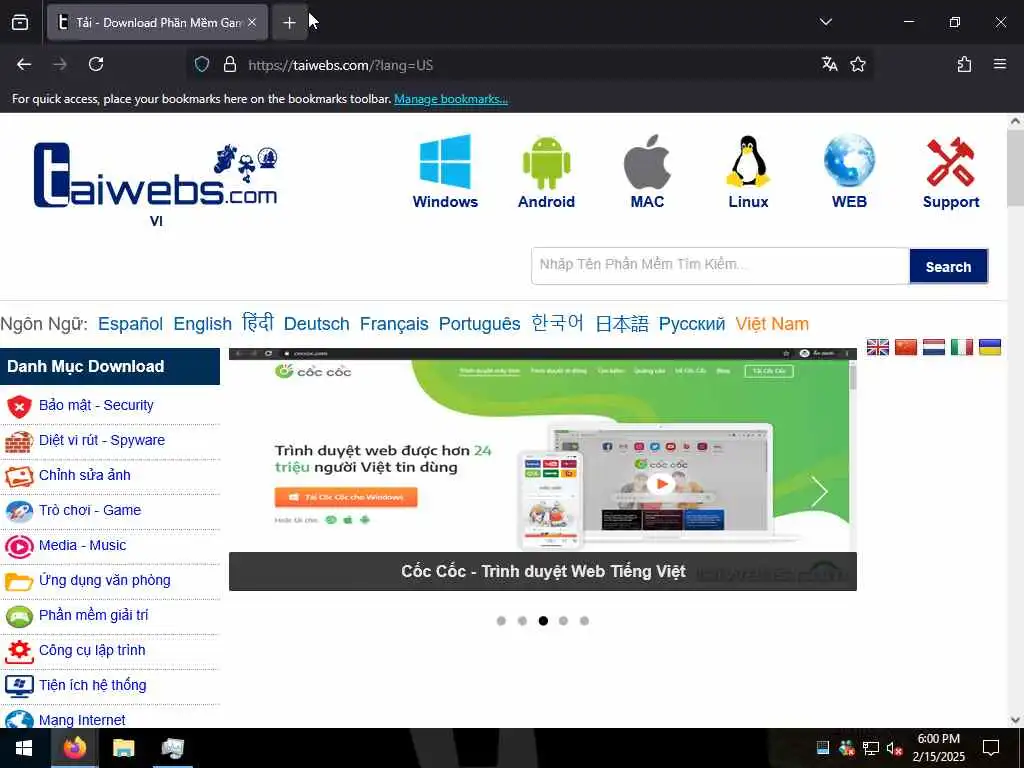Click the Media - Music play icon
The image size is (1024, 768).
point(19,546)
